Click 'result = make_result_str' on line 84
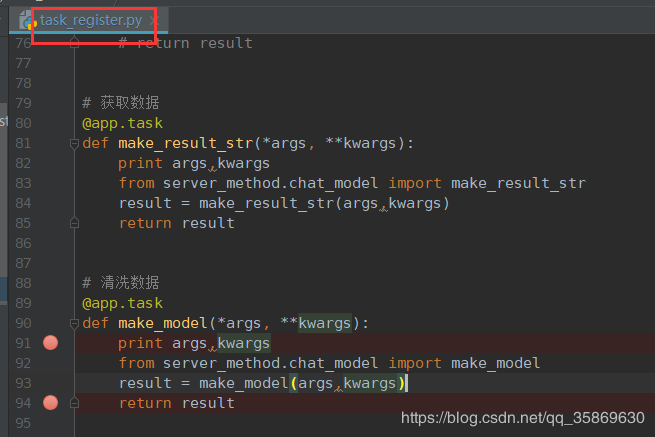 (x=230, y=203)
